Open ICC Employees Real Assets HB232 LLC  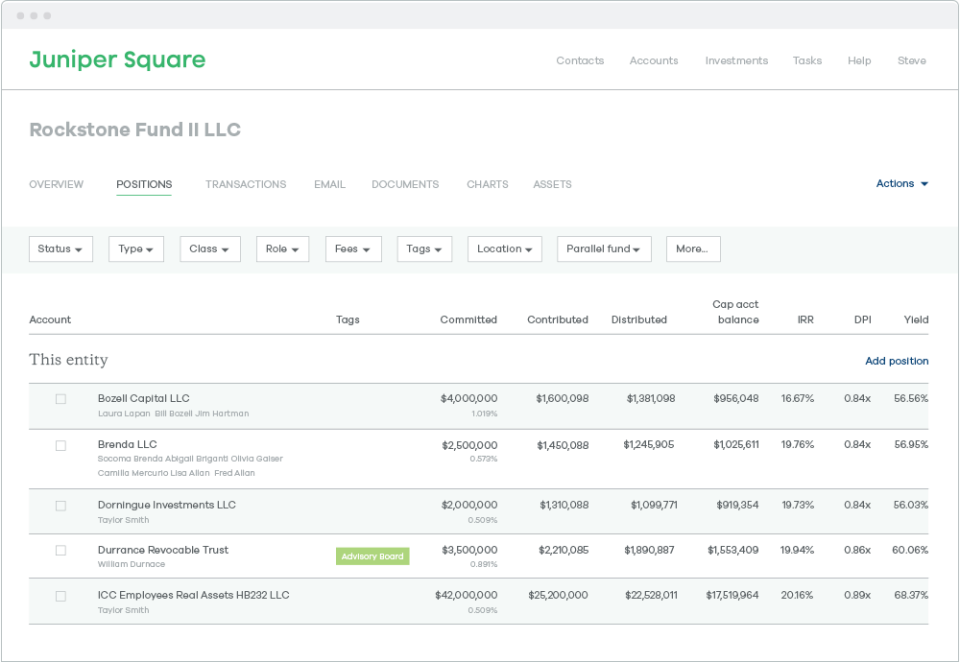(193, 595)
